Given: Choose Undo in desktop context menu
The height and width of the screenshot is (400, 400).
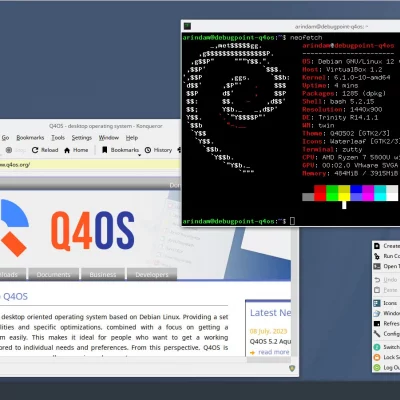Looking at the screenshot, I should click(x=386, y=280).
